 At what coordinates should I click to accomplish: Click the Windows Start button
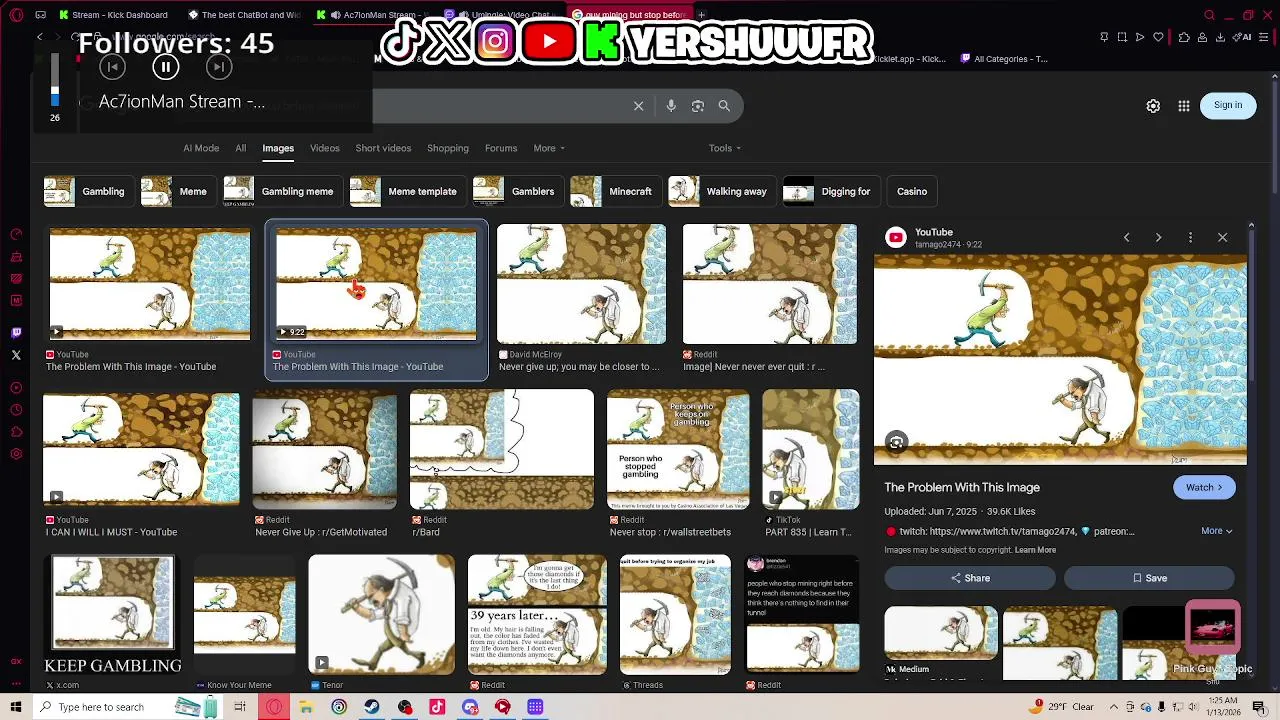16,707
